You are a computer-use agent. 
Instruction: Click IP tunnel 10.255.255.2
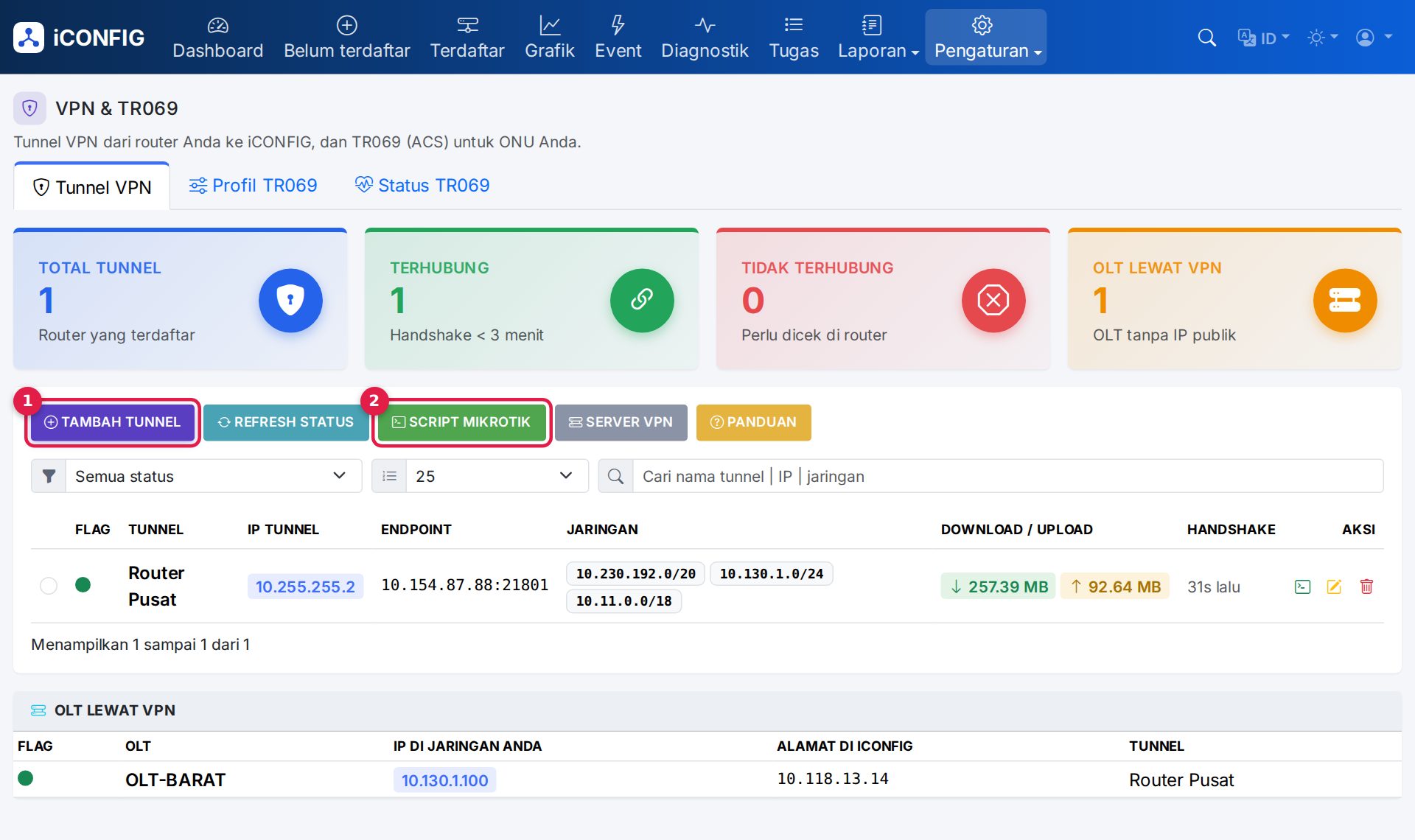(x=305, y=587)
